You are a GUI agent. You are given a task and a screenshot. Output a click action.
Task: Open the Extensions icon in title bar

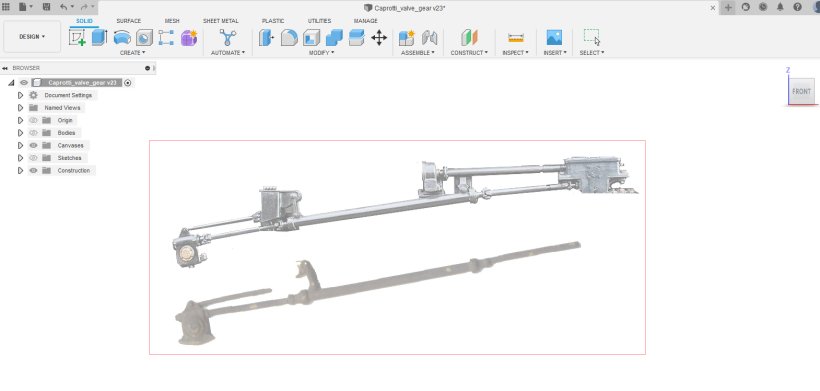click(746, 7)
